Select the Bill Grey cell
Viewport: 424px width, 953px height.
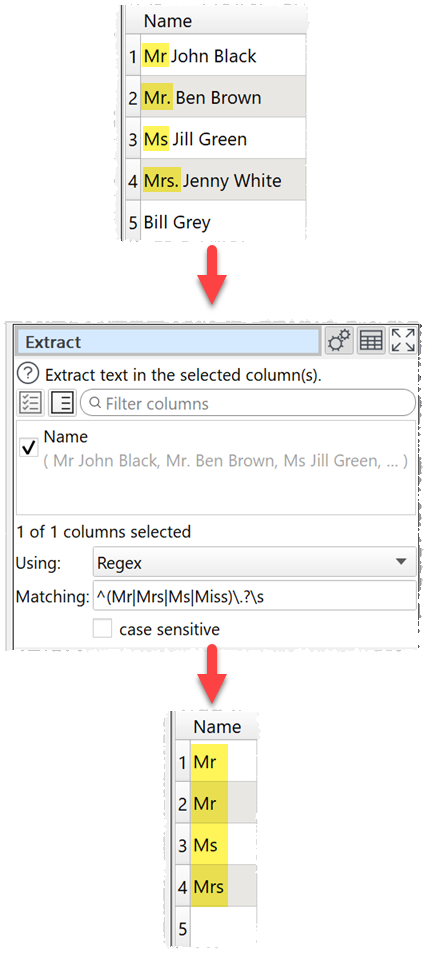pyautogui.click(x=224, y=222)
